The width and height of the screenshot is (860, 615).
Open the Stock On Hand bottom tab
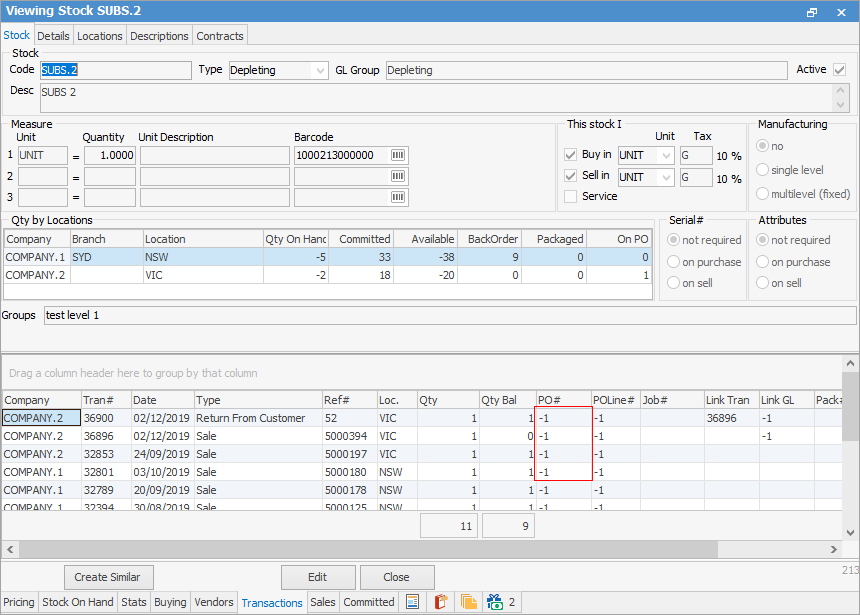click(78, 602)
